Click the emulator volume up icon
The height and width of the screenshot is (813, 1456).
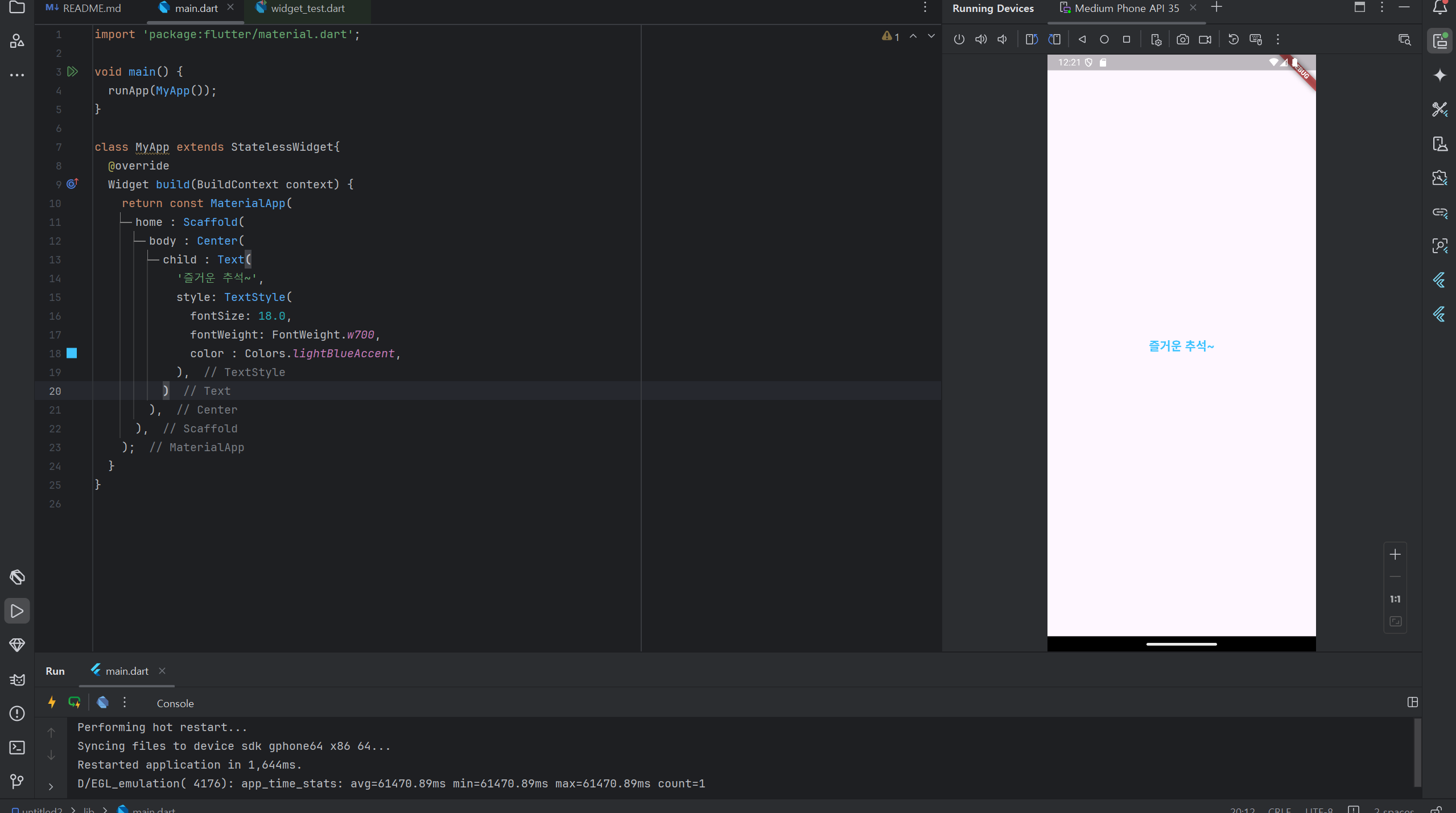point(981,39)
